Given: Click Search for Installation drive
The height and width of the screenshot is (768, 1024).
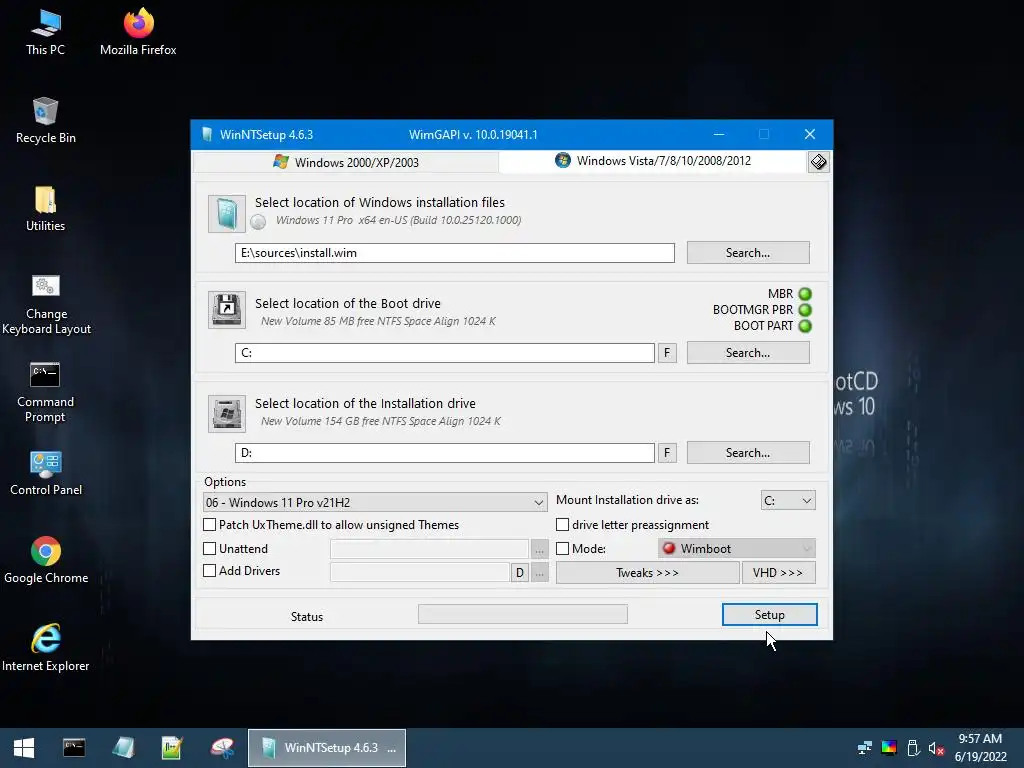Looking at the screenshot, I should 748,453.
